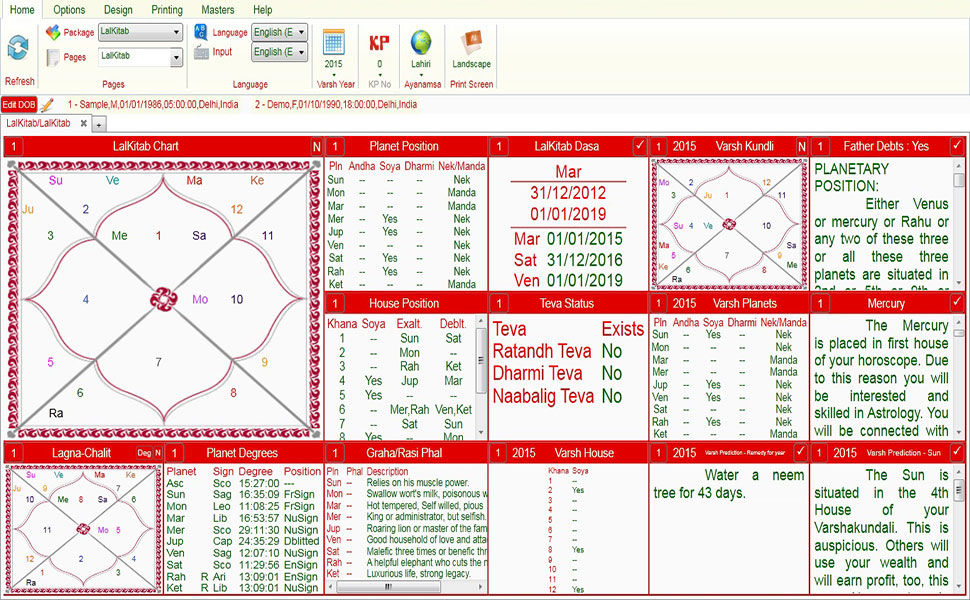The image size is (970, 600).
Task: Click Deg button on Lagna-Chalit header
Action: point(144,453)
